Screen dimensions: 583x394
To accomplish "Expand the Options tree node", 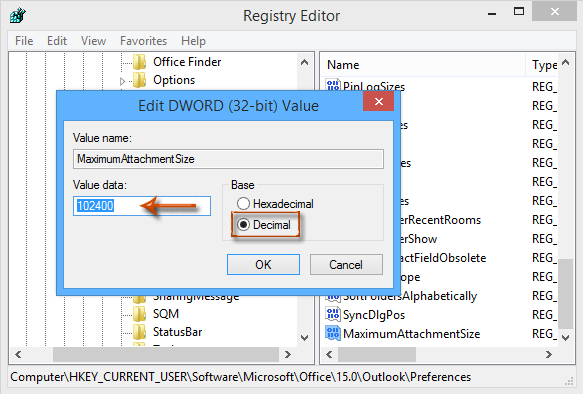I will (122, 81).
